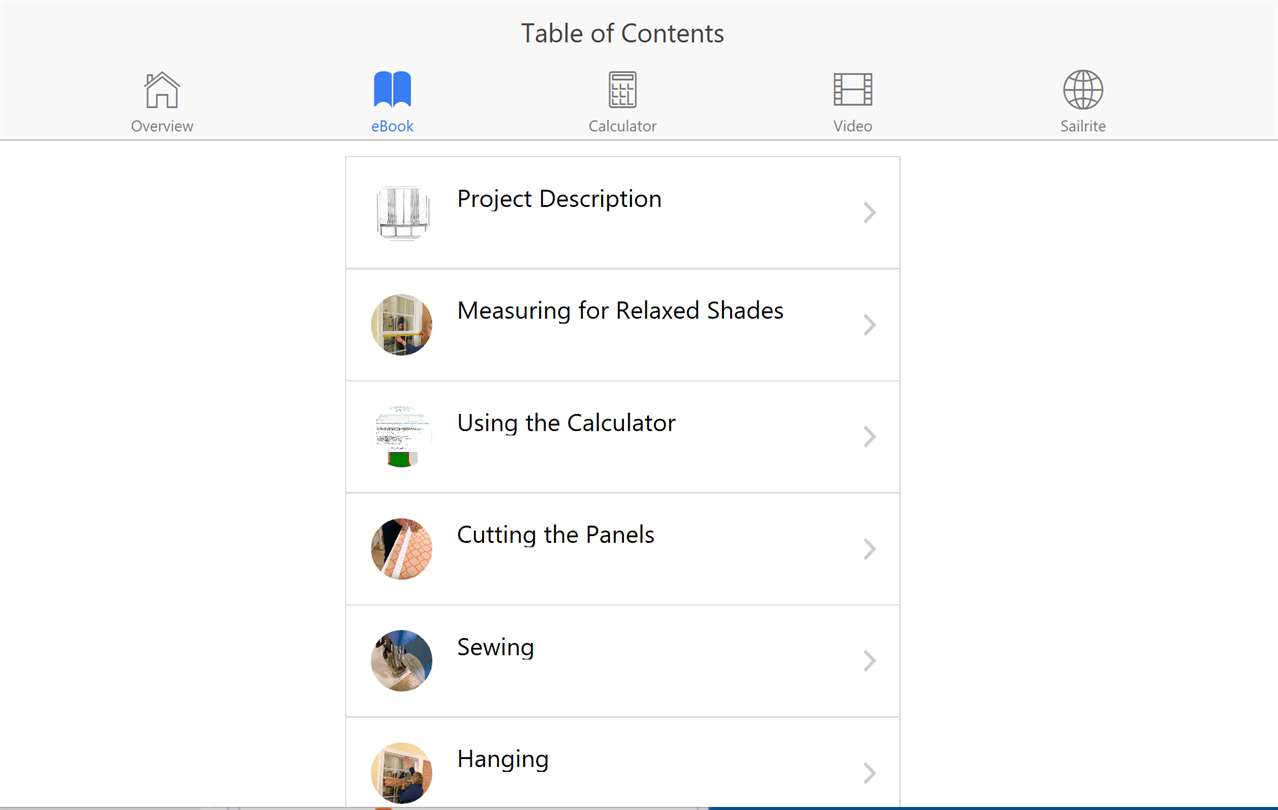The height and width of the screenshot is (810, 1278).
Task: Open Measuring for Relaxed Shades chevron
Action: [x=870, y=325]
